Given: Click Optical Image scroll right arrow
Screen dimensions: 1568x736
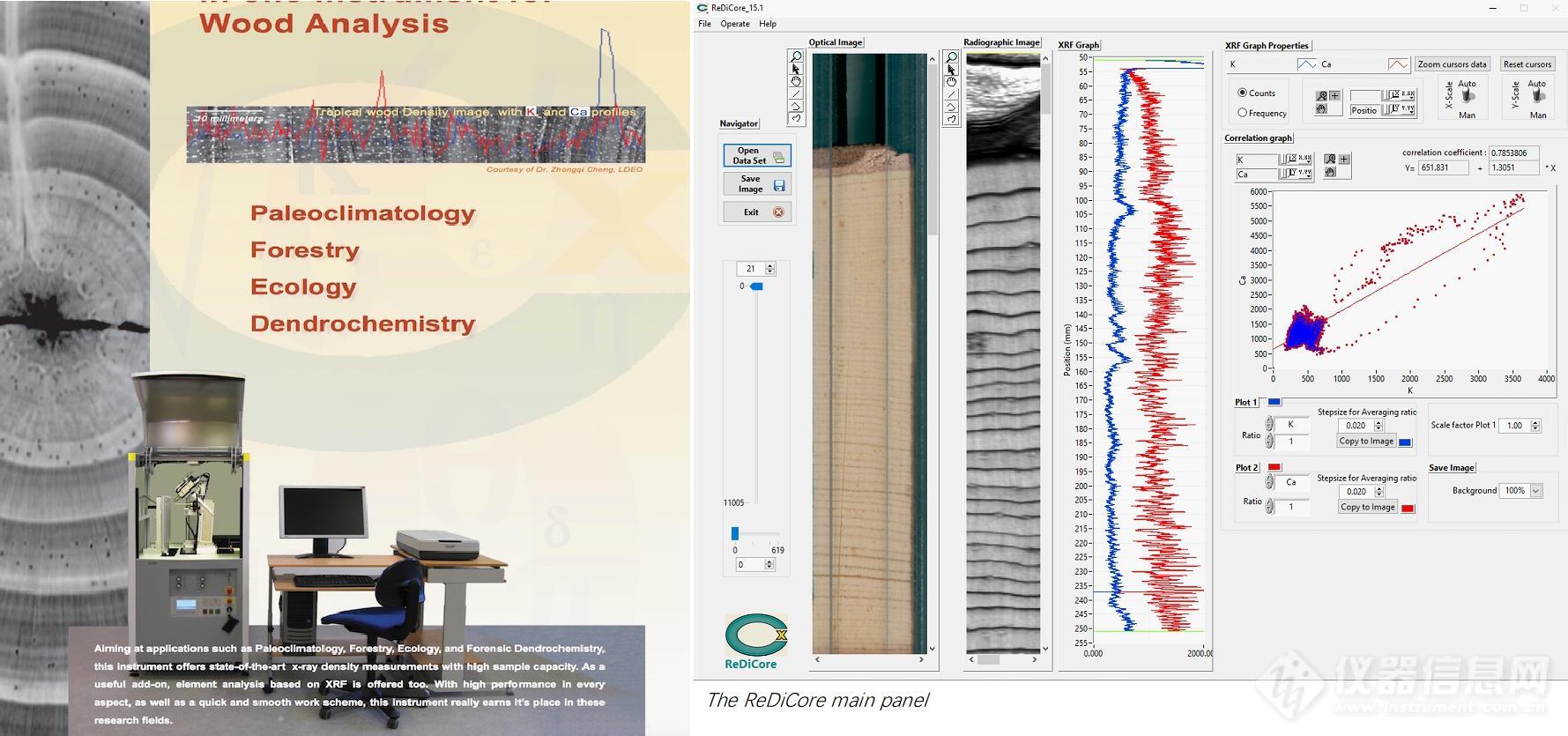Looking at the screenshot, I should [922, 659].
